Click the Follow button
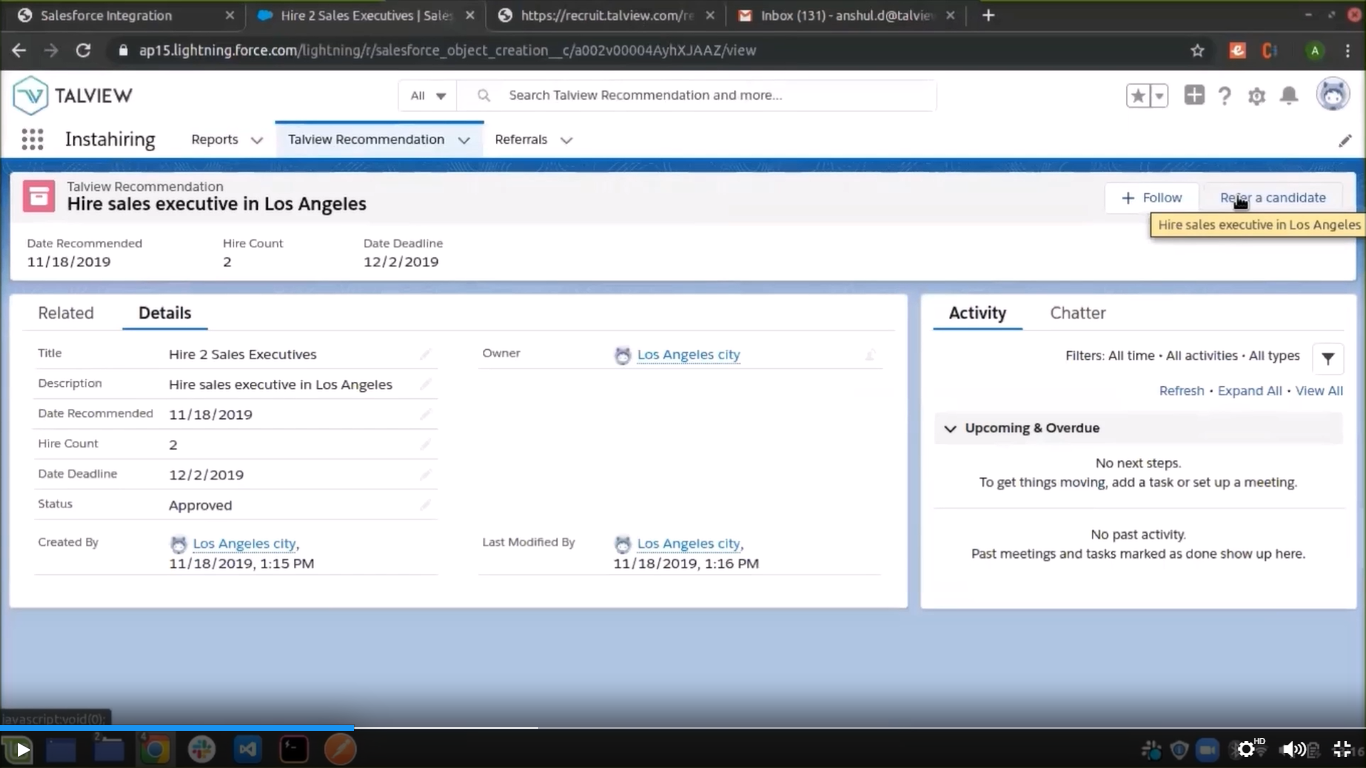The image size is (1366, 768). point(1152,198)
